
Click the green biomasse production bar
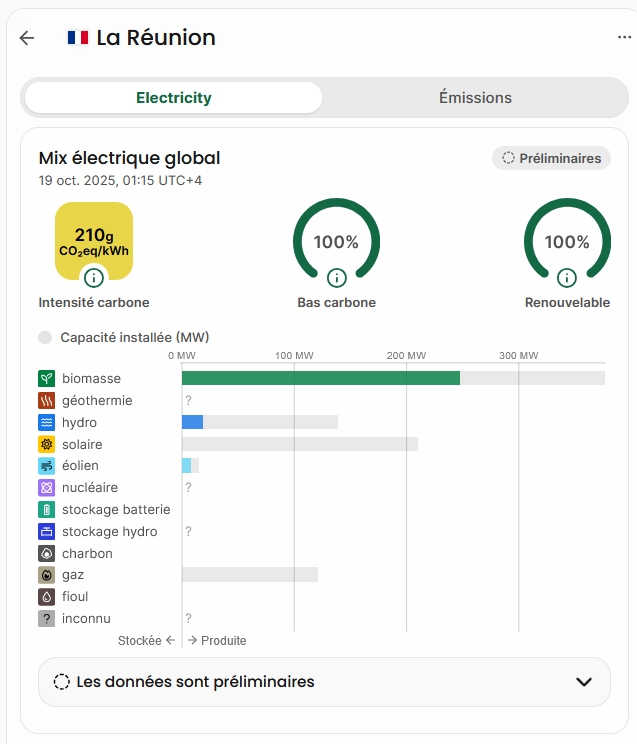[320, 378]
